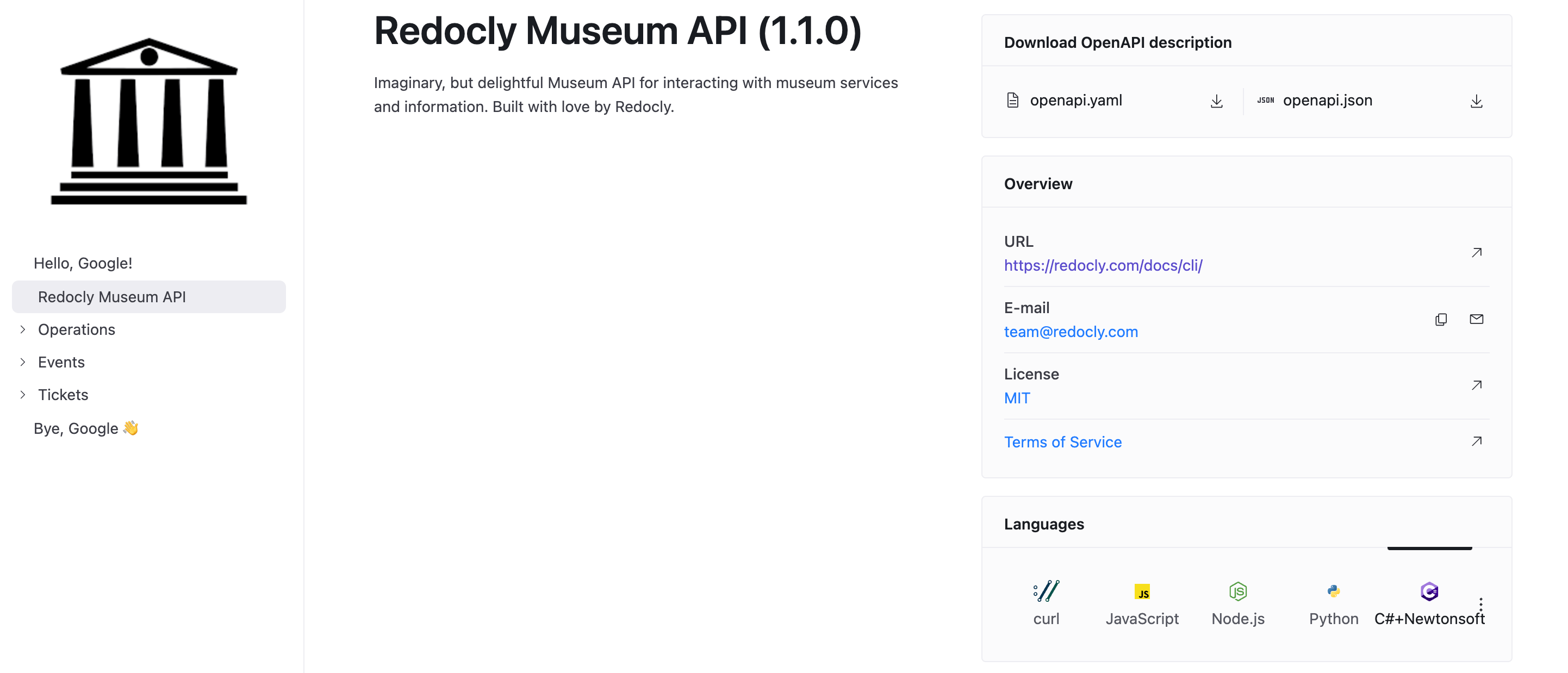Image resolution: width=1568 pixels, height=673 pixels.
Task: Click the 'Imaginary, but delightful Museum API' description
Action: point(636,94)
